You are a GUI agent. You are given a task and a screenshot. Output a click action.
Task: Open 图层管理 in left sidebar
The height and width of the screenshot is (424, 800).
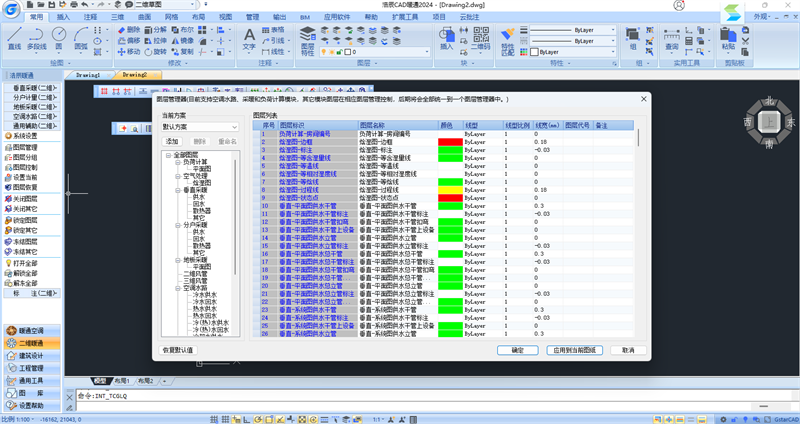(25, 147)
